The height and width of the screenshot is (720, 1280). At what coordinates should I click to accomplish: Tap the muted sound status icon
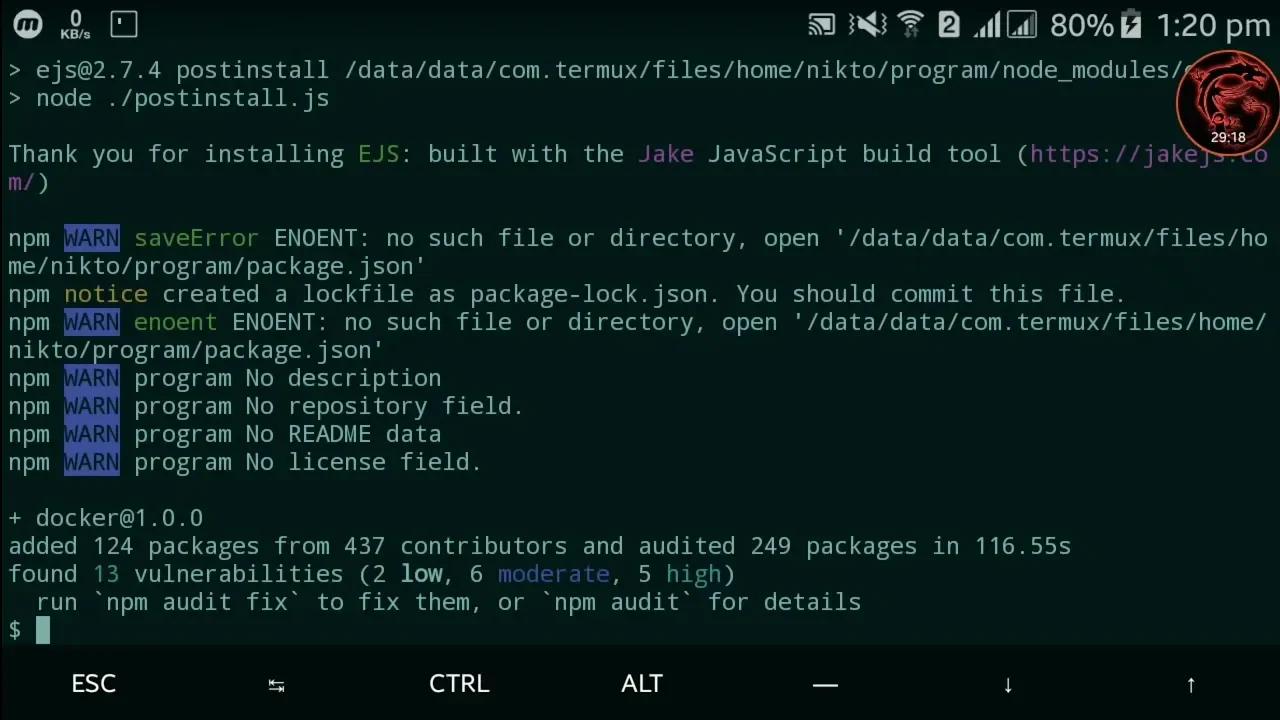tap(865, 25)
